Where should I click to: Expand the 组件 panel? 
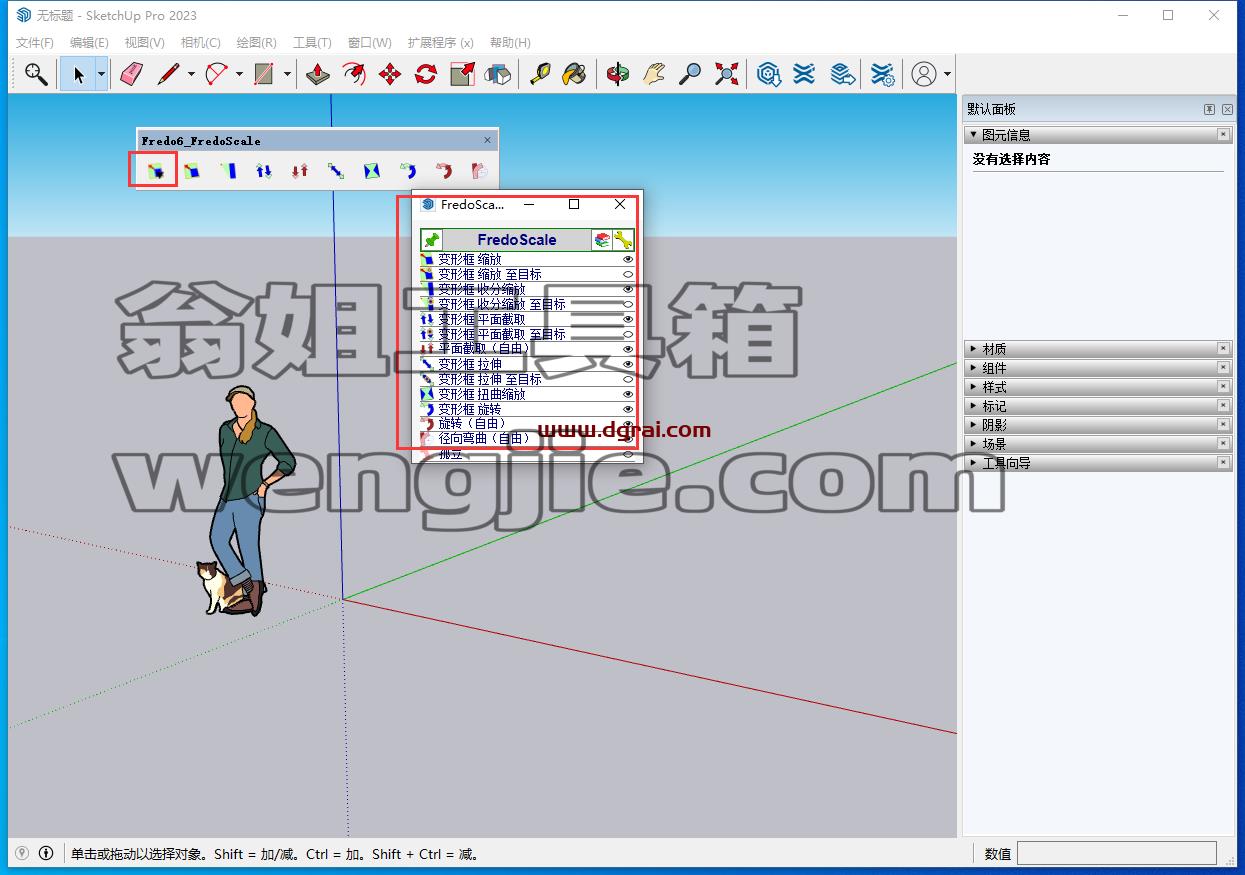974,368
